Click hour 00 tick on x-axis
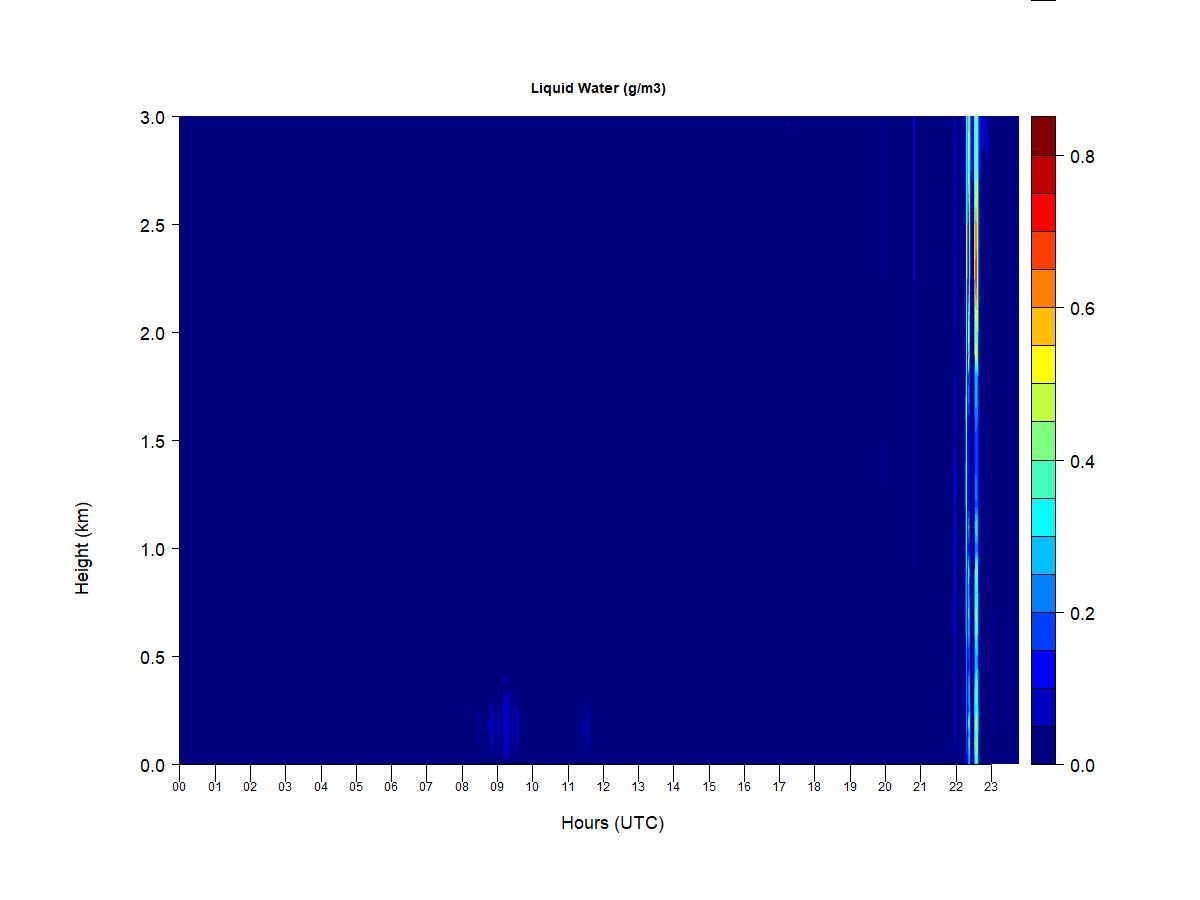The image size is (1200, 900). (x=179, y=787)
